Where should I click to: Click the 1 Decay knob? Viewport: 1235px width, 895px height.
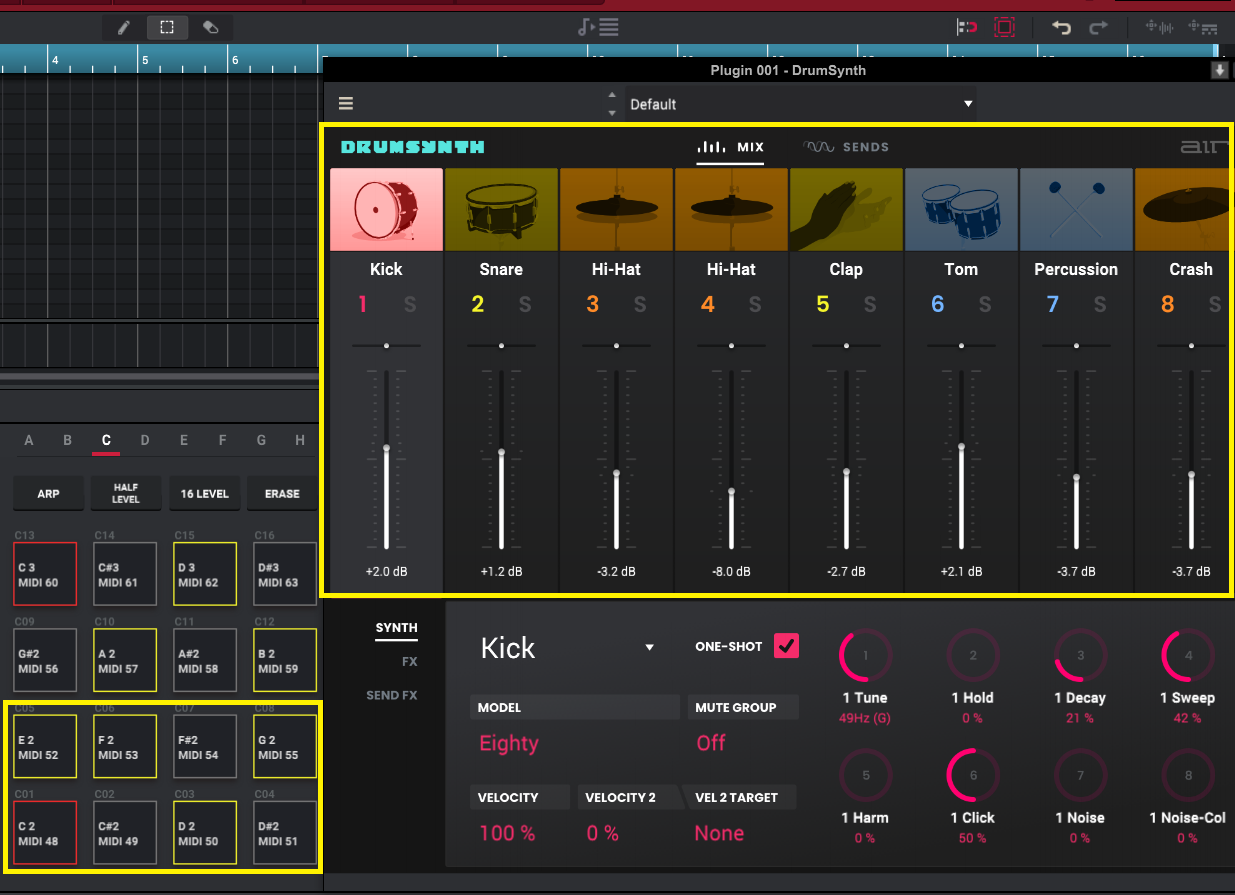(1080, 656)
